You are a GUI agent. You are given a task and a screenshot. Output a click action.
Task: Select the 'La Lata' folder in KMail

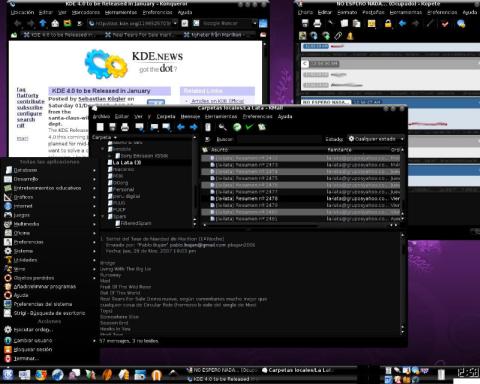coord(127,163)
